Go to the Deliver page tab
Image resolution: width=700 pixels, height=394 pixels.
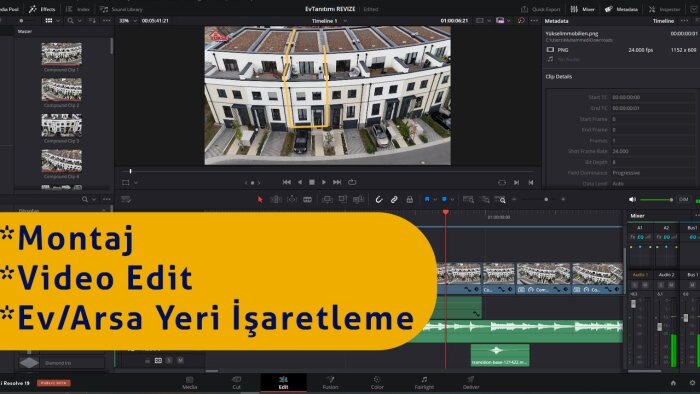pos(471,383)
